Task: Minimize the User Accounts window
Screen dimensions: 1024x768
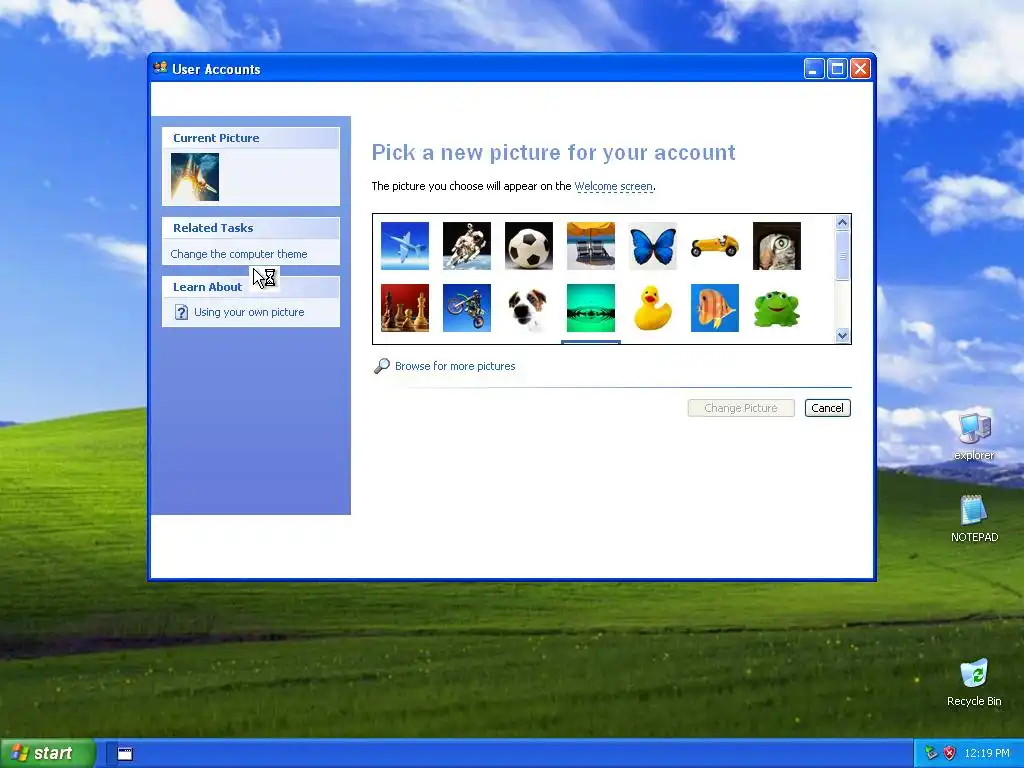Action: tap(814, 69)
